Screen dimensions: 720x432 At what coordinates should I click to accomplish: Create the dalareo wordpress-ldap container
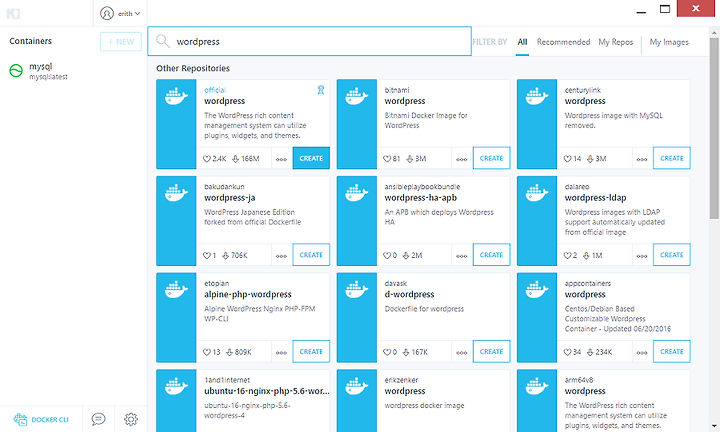[x=672, y=255]
